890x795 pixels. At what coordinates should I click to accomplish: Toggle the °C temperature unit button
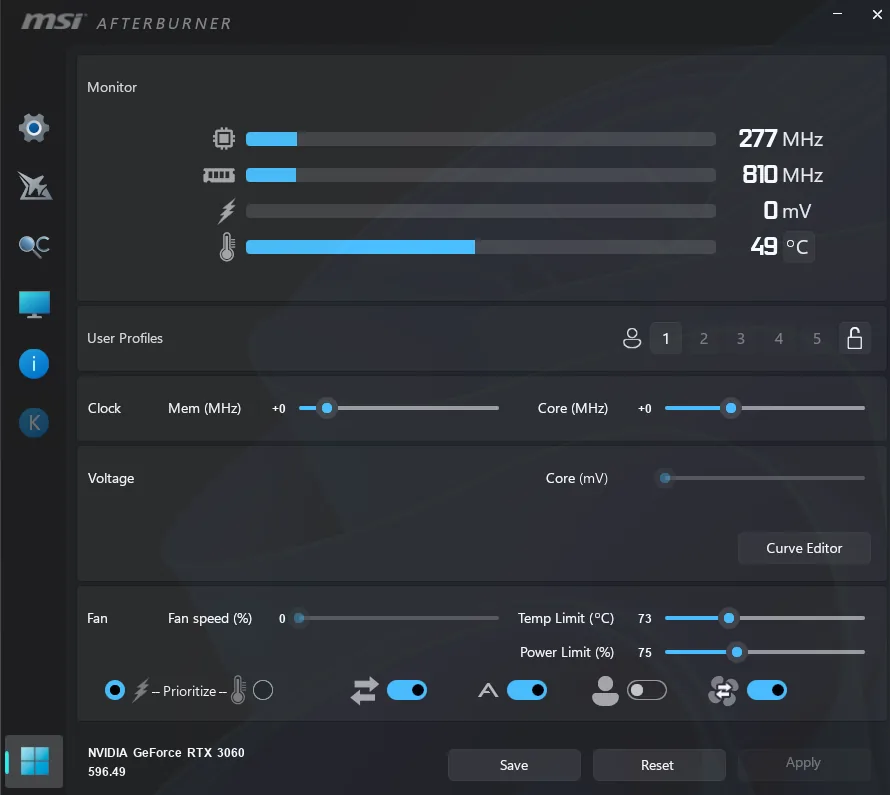click(x=798, y=247)
